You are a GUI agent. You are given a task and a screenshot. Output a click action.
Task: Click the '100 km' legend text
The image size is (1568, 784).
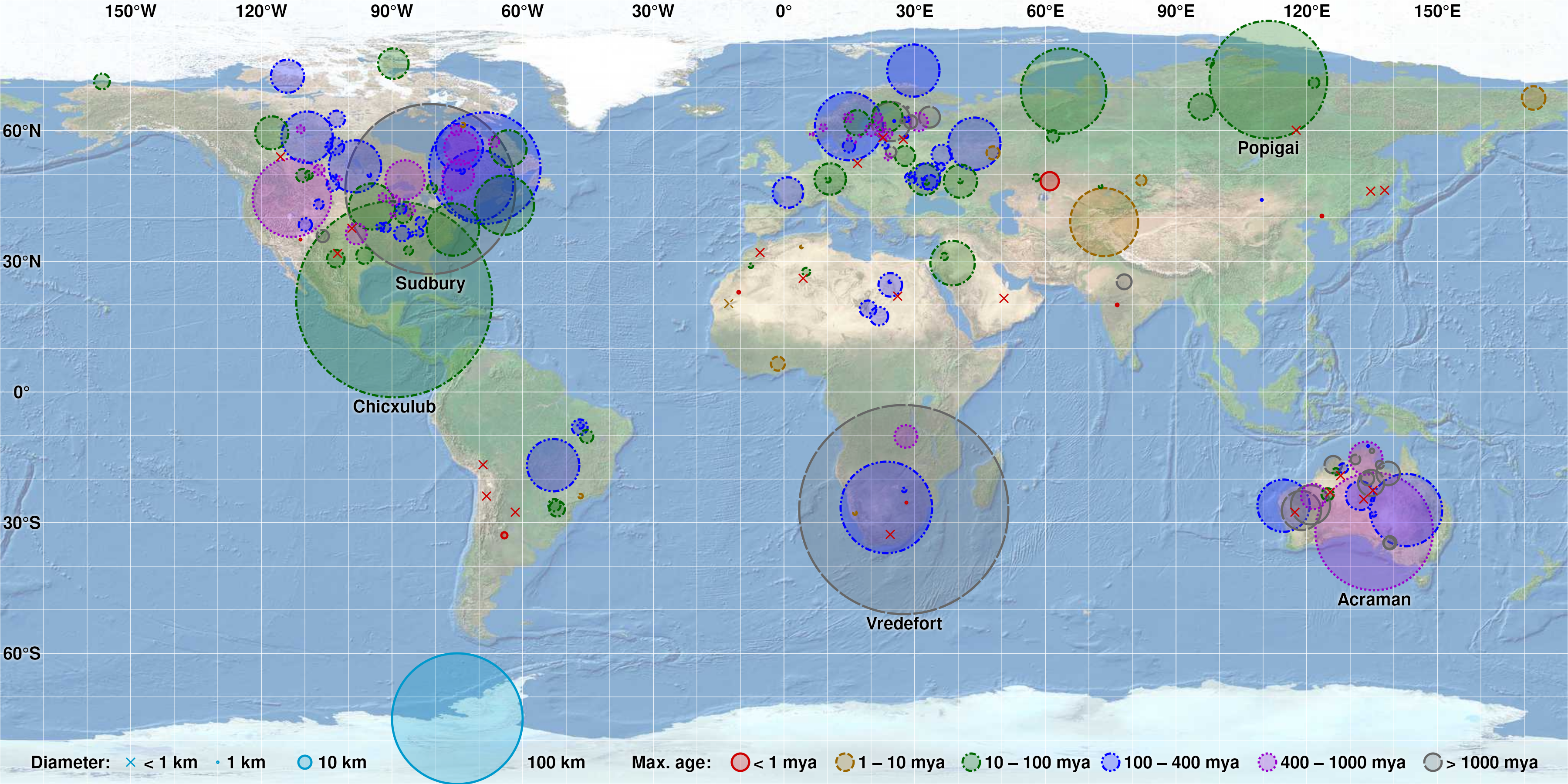pyautogui.click(x=556, y=763)
